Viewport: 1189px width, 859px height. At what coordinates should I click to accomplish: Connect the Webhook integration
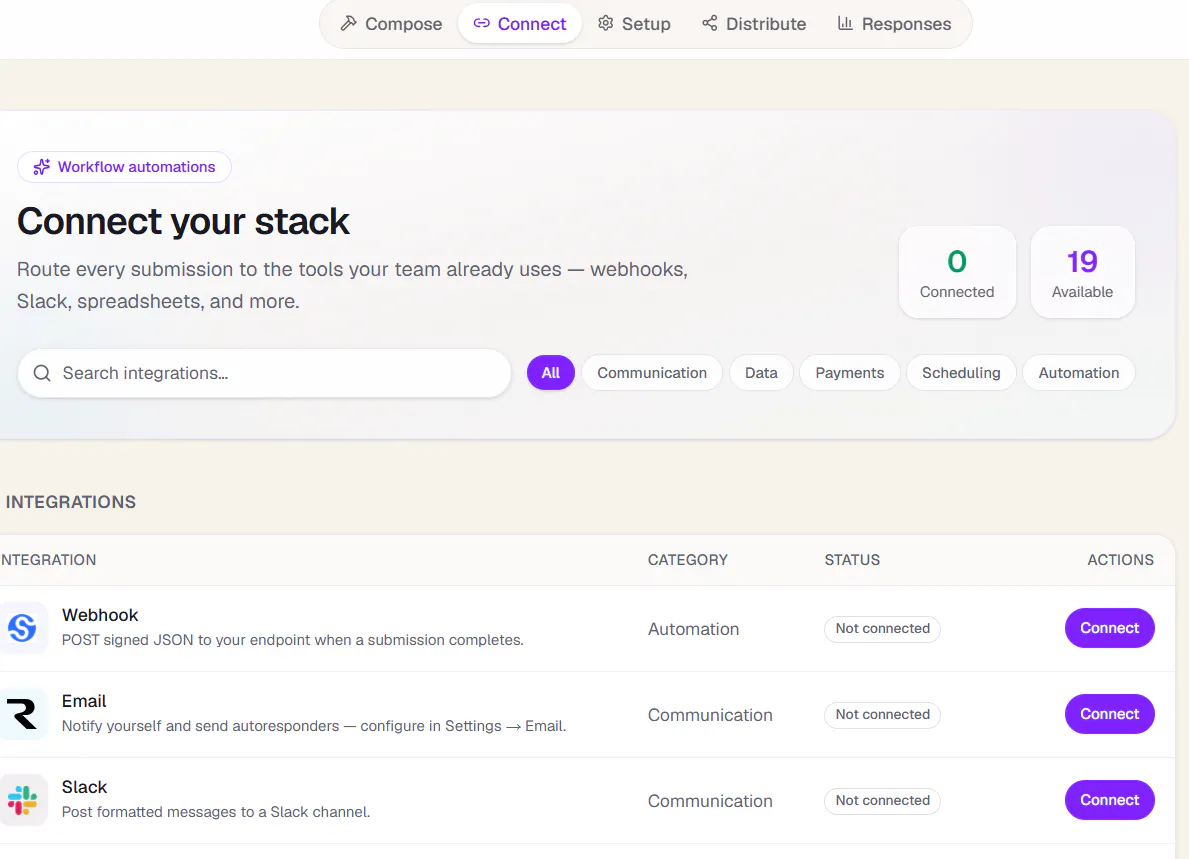click(x=1109, y=628)
